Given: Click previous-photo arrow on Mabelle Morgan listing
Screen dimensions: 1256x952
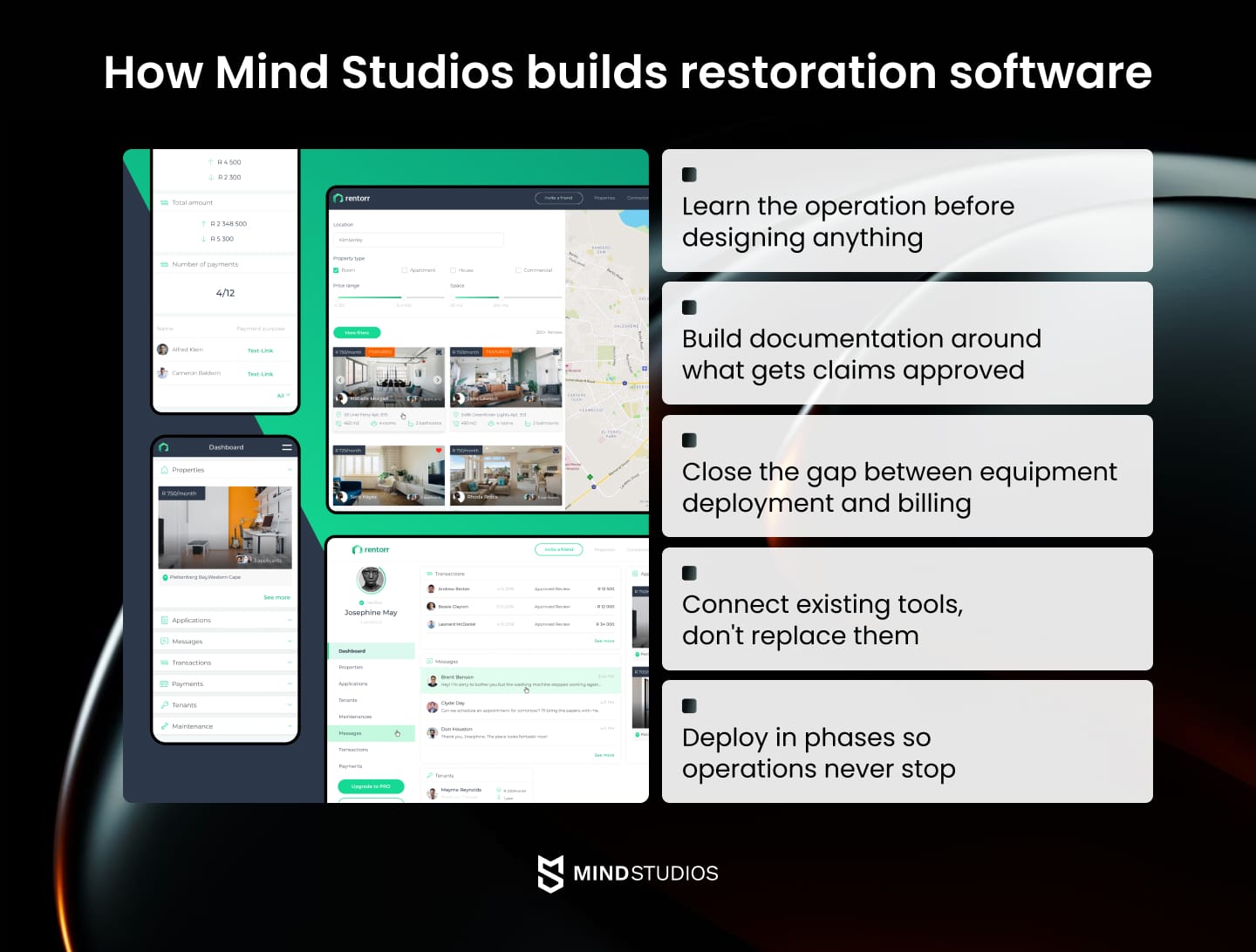Looking at the screenshot, I should pos(340,380).
